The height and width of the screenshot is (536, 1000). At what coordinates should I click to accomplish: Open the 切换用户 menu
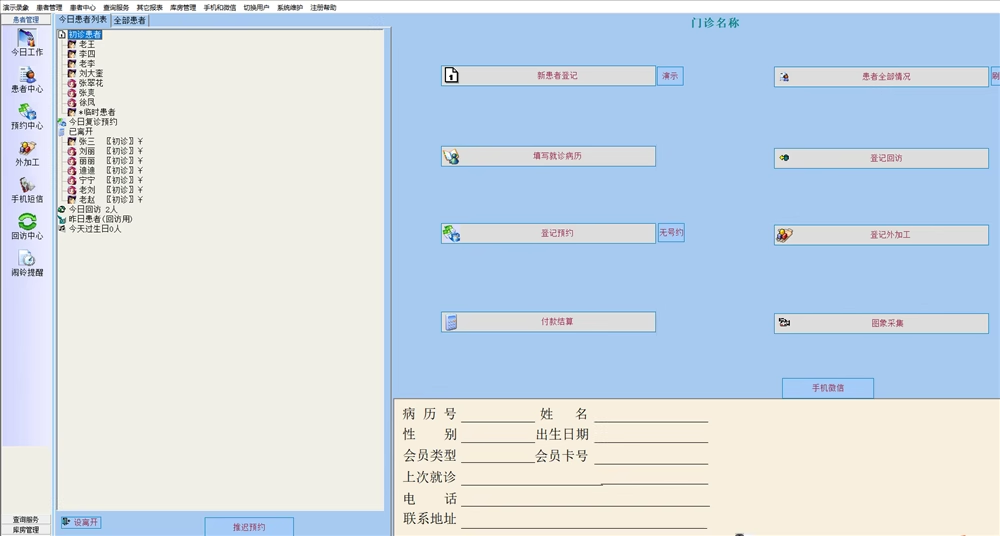(256, 8)
